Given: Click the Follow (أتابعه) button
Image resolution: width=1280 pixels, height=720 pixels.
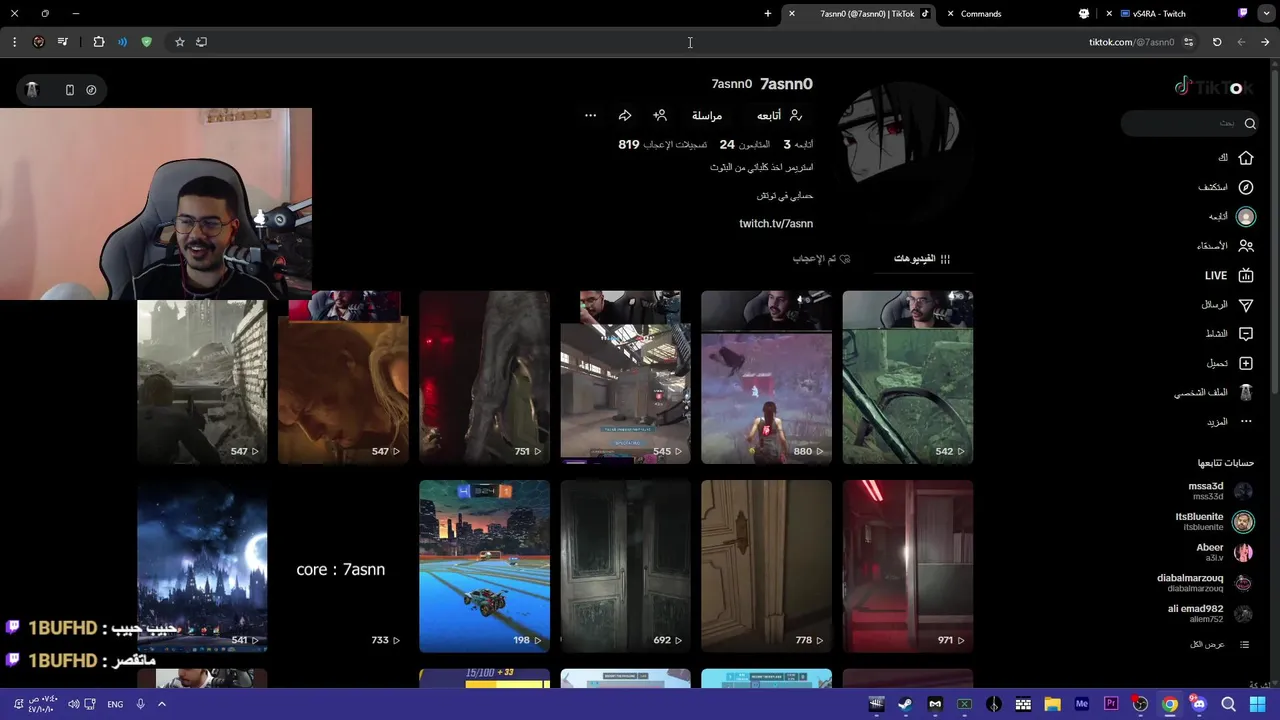Looking at the screenshot, I should [779, 116].
